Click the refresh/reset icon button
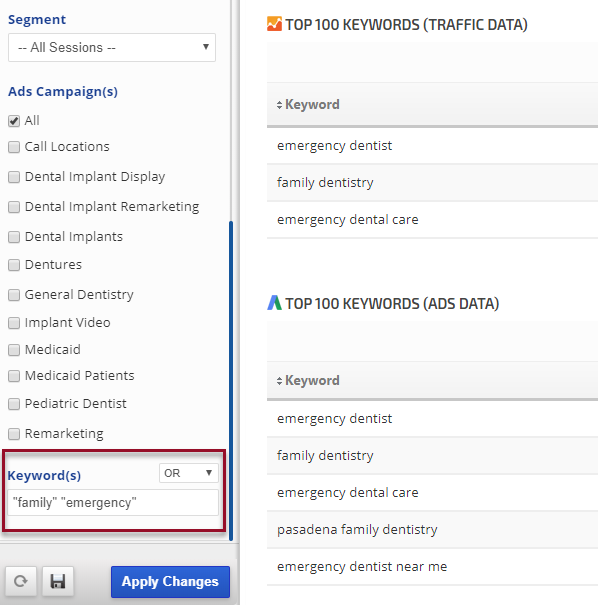Image resolution: width=598 pixels, height=605 pixels. pyautogui.click(x=20, y=581)
